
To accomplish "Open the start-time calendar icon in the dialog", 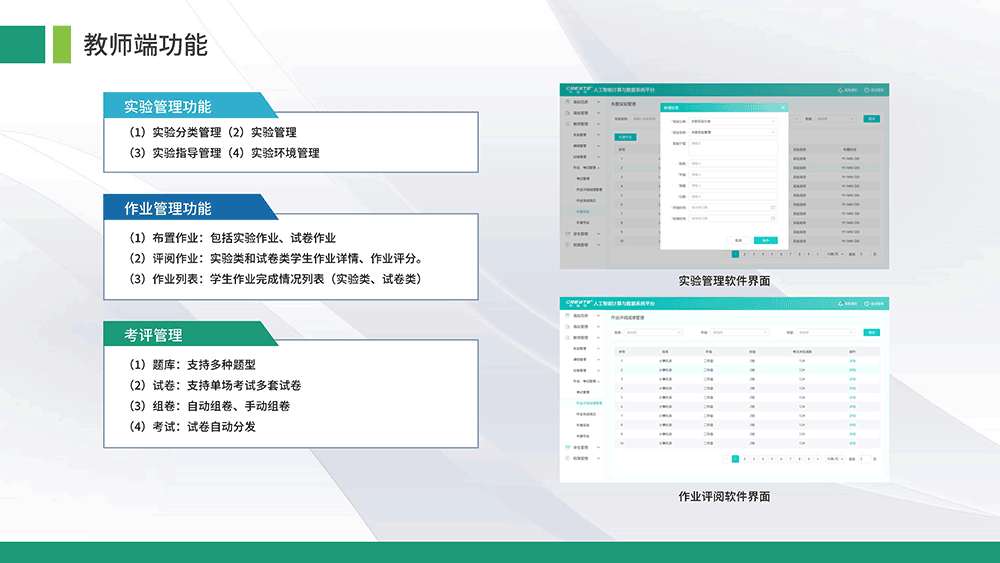I will [x=773, y=207].
